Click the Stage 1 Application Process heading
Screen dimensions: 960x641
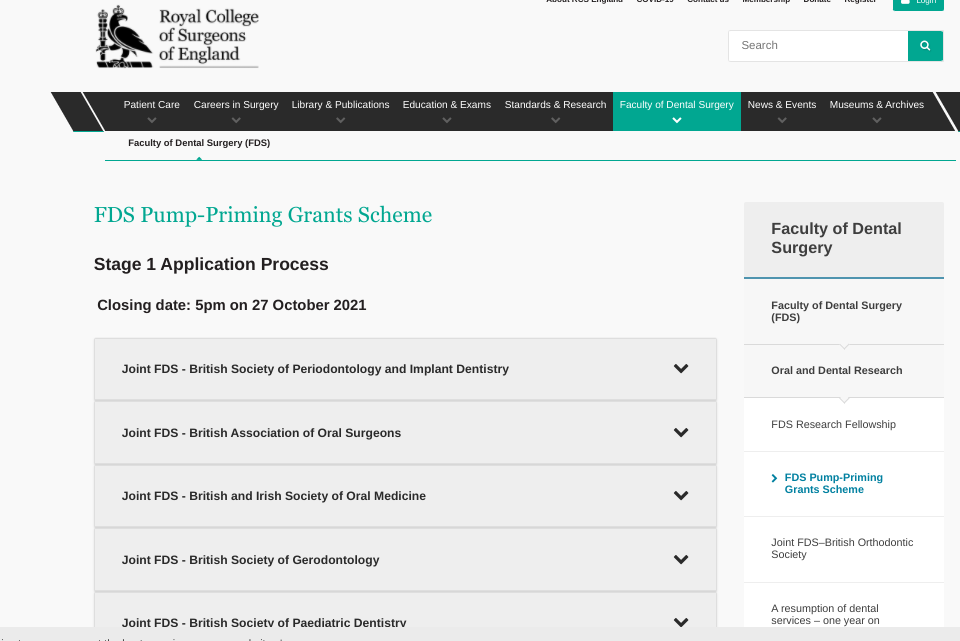pos(211,264)
